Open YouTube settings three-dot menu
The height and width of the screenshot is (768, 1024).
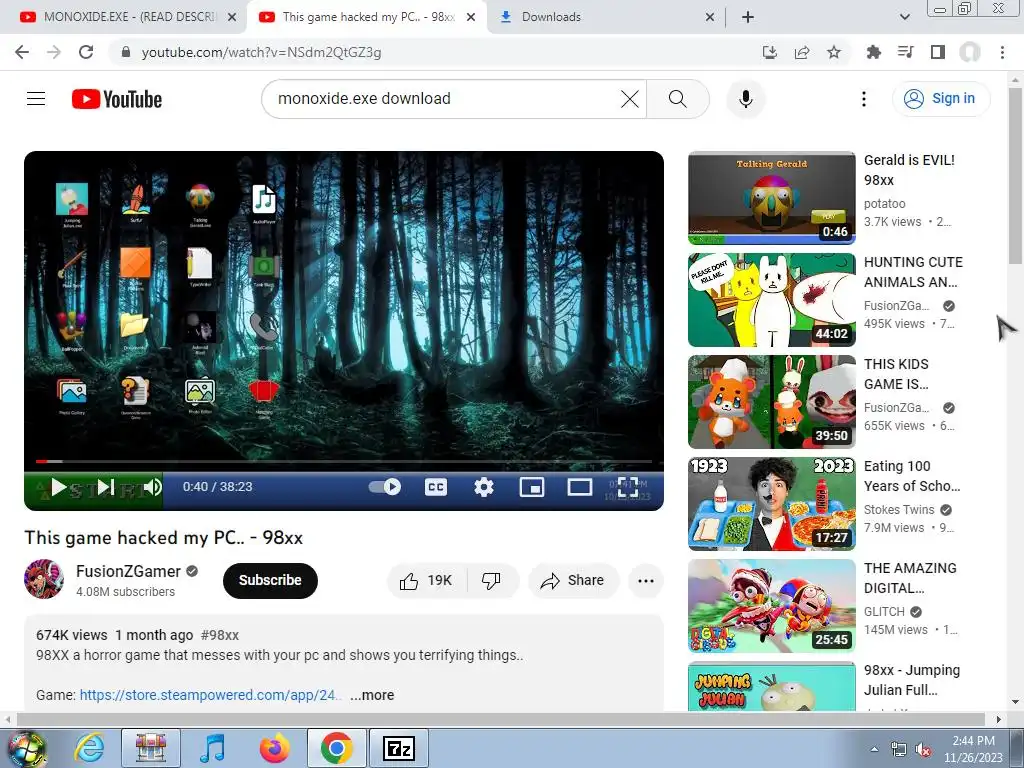(x=863, y=99)
